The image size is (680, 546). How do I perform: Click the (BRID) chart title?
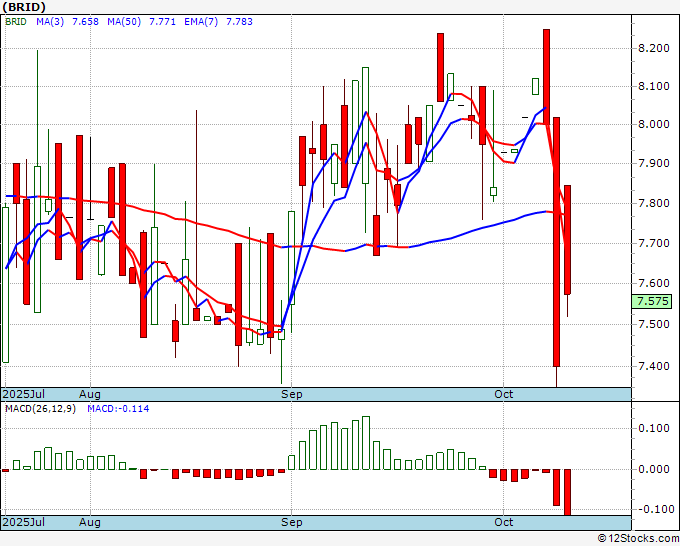(x=24, y=7)
